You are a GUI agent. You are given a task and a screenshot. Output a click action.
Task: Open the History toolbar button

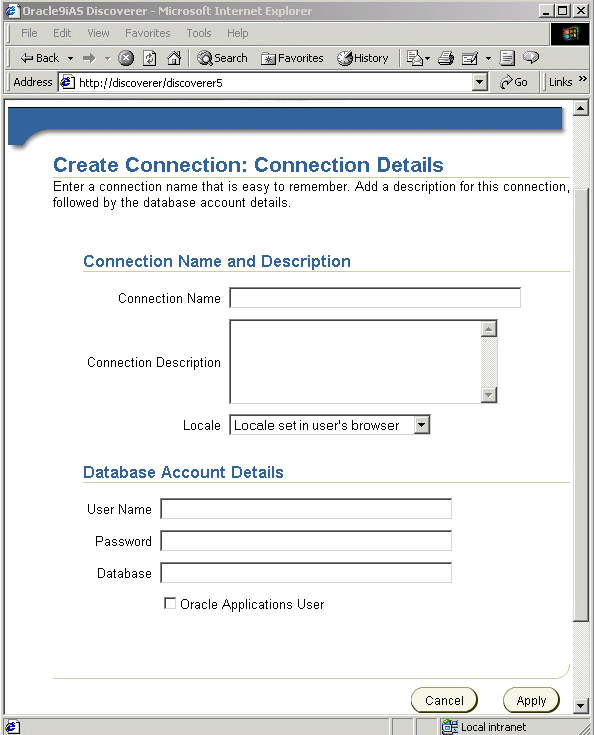click(363, 58)
